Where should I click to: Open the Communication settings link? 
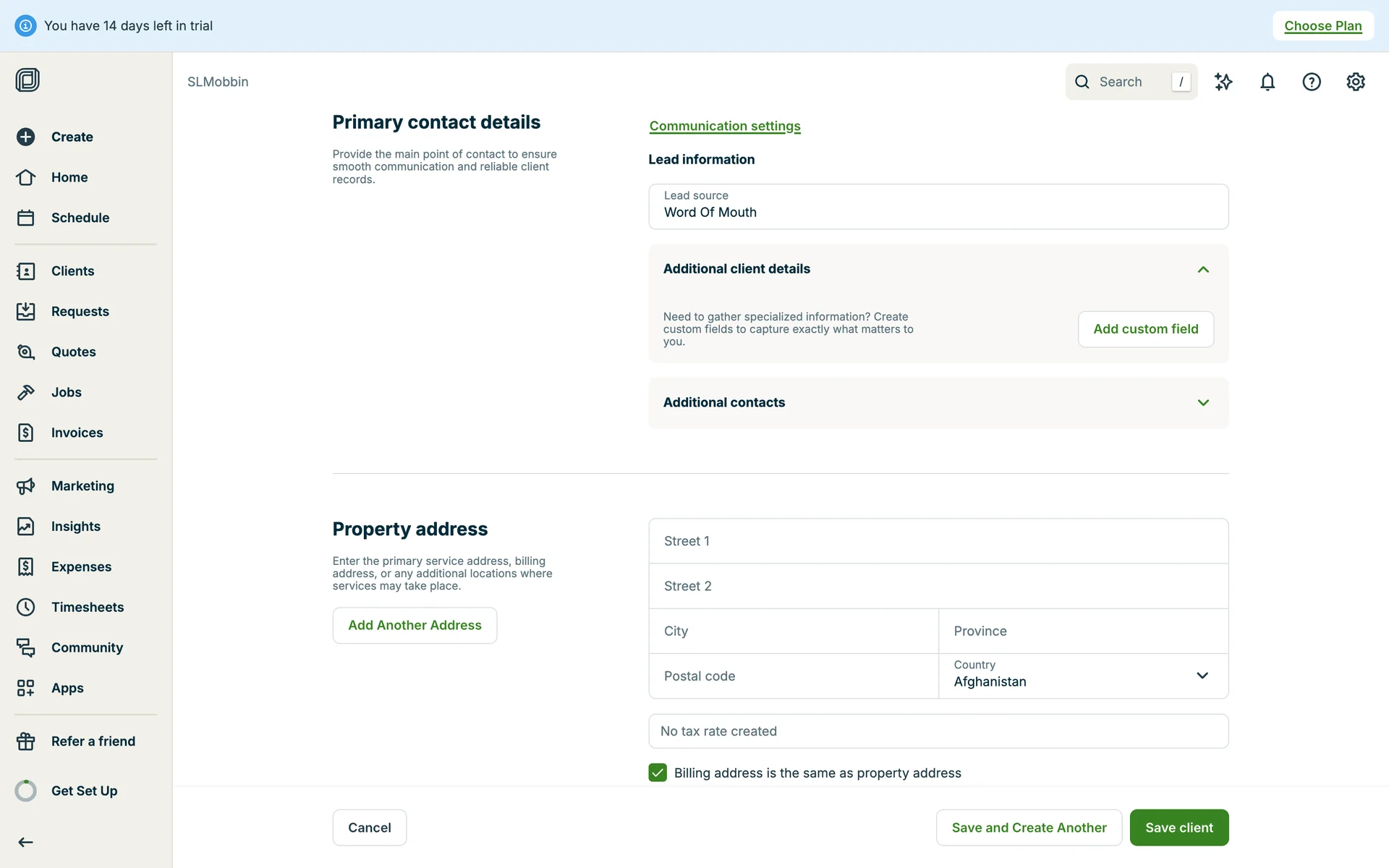pyautogui.click(x=725, y=126)
